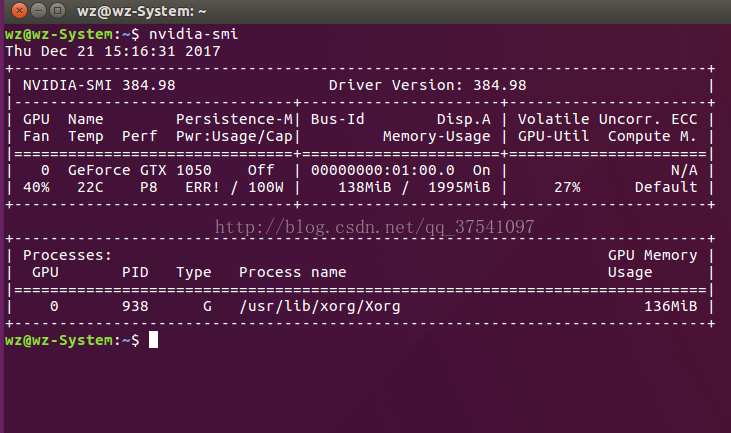Click the GPU-Util header
Screen dimensions: 731x433
click(x=553, y=137)
